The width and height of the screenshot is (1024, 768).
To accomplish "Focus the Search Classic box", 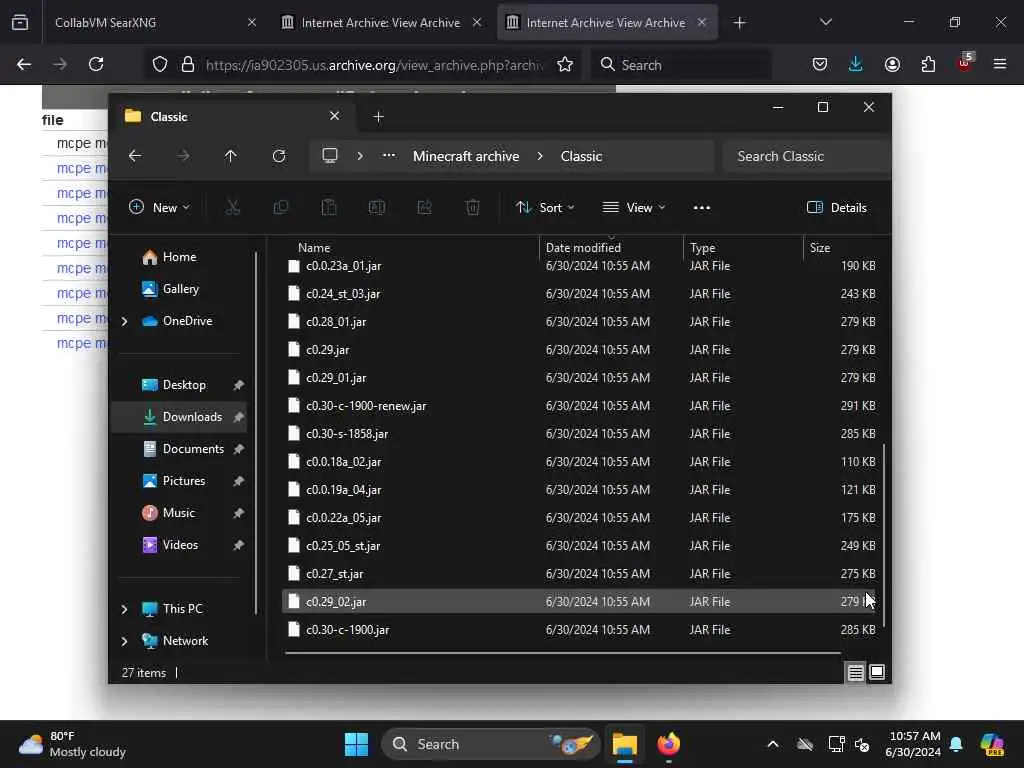I will [x=806, y=156].
